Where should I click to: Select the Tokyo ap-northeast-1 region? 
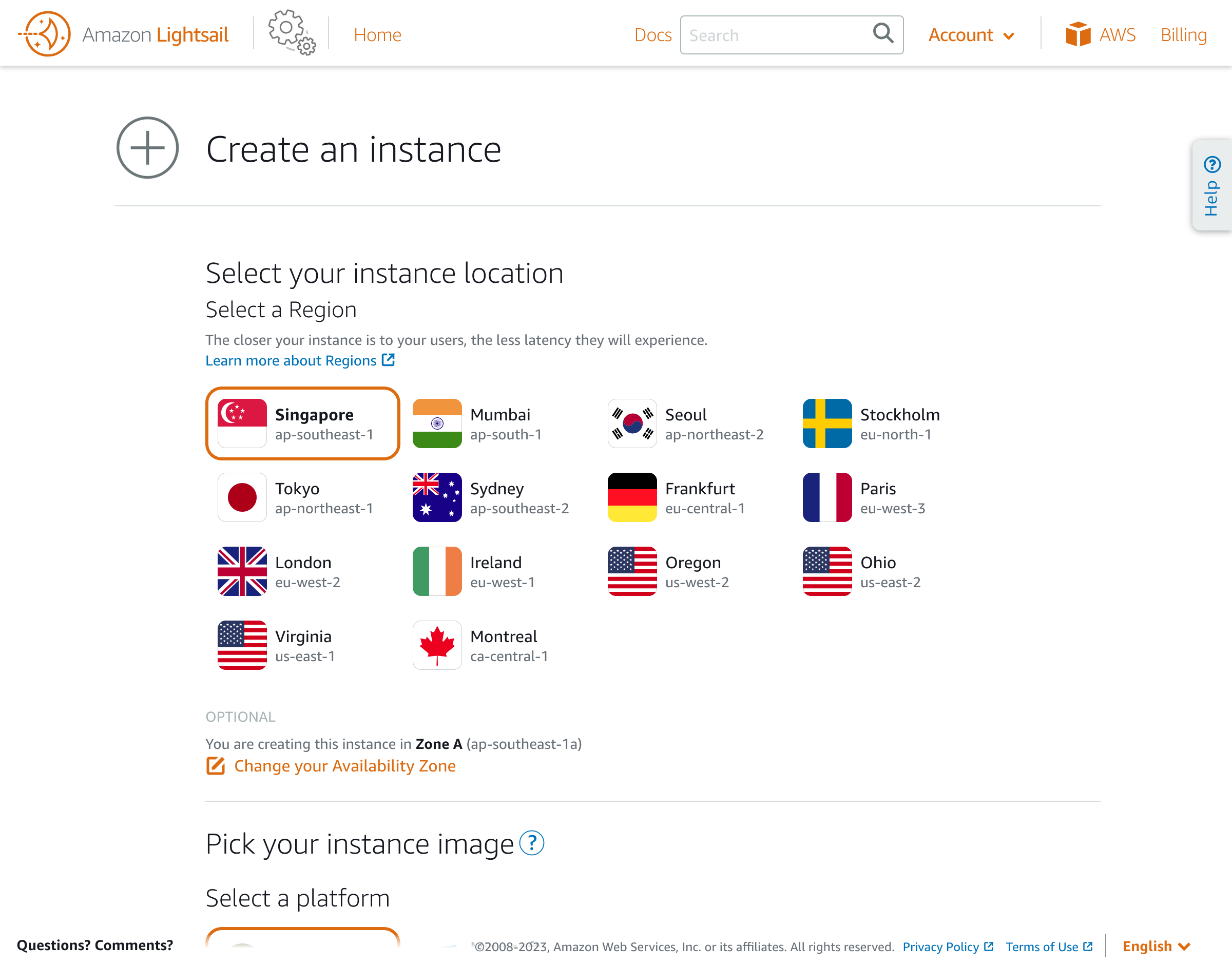click(302, 497)
